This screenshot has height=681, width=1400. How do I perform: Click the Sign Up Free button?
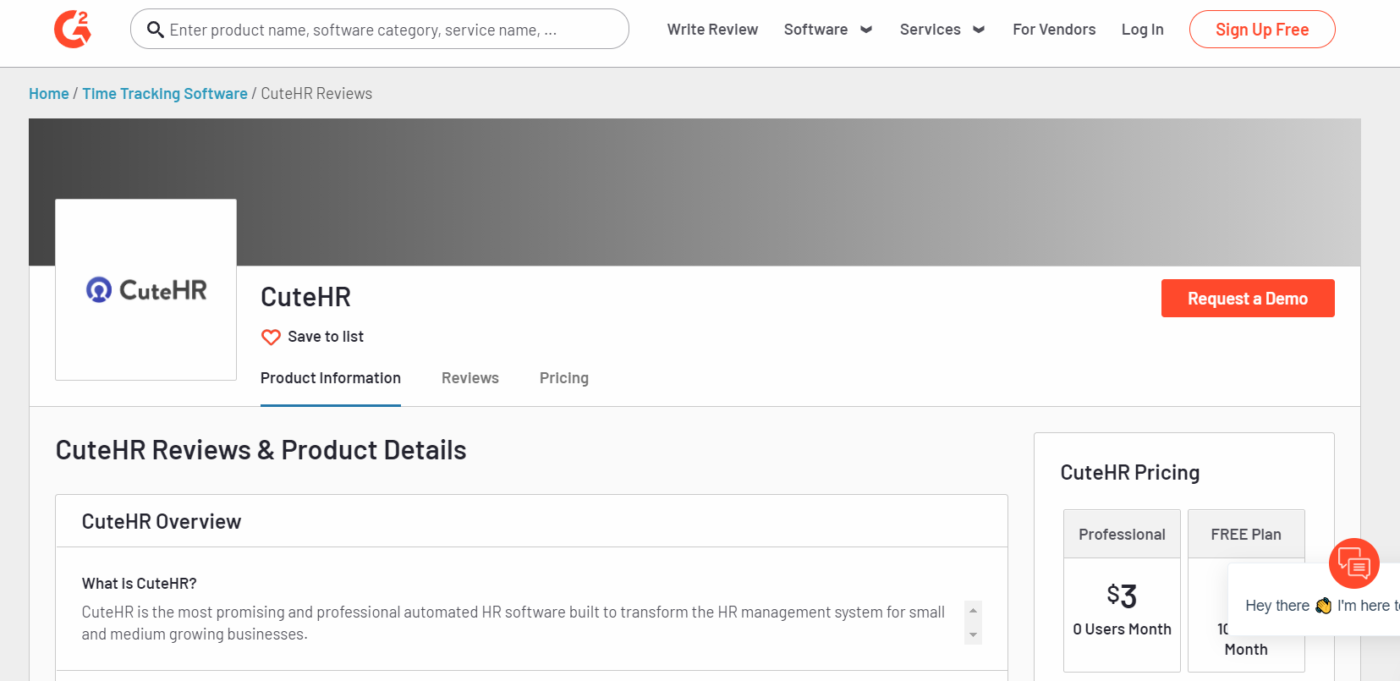click(x=1261, y=30)
